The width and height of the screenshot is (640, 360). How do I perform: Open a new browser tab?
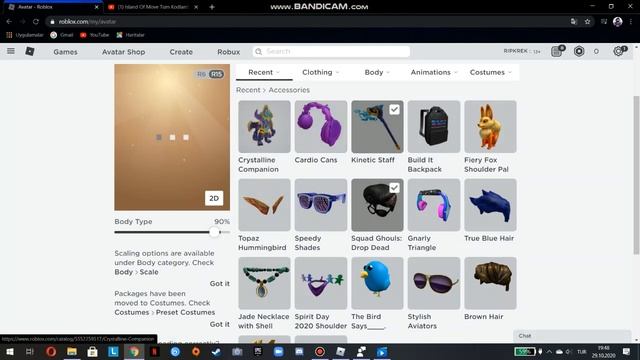212,7
